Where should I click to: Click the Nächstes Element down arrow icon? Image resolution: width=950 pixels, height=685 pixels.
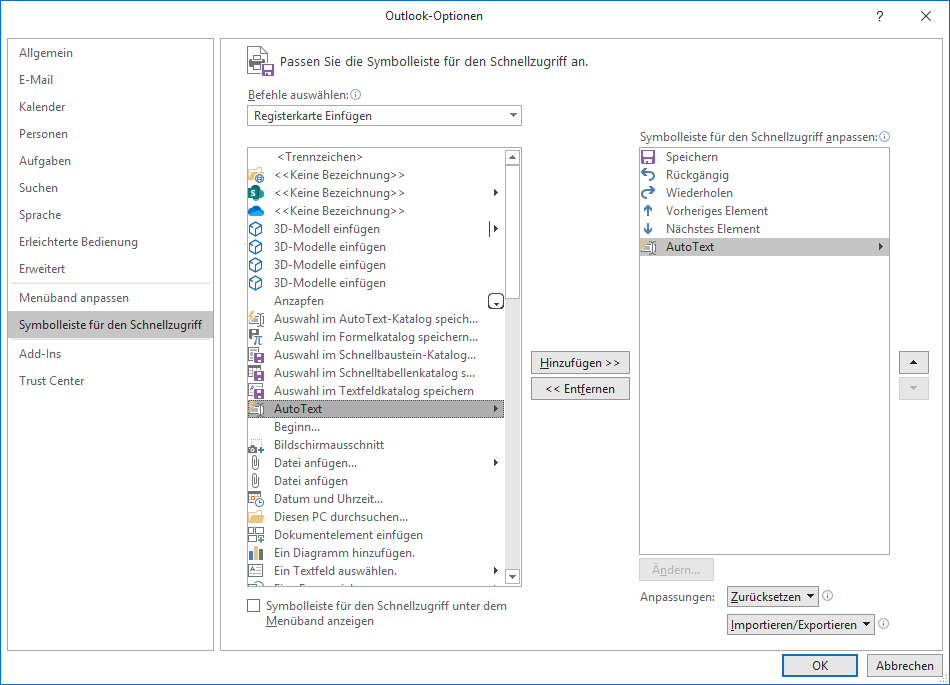(648, 229)
